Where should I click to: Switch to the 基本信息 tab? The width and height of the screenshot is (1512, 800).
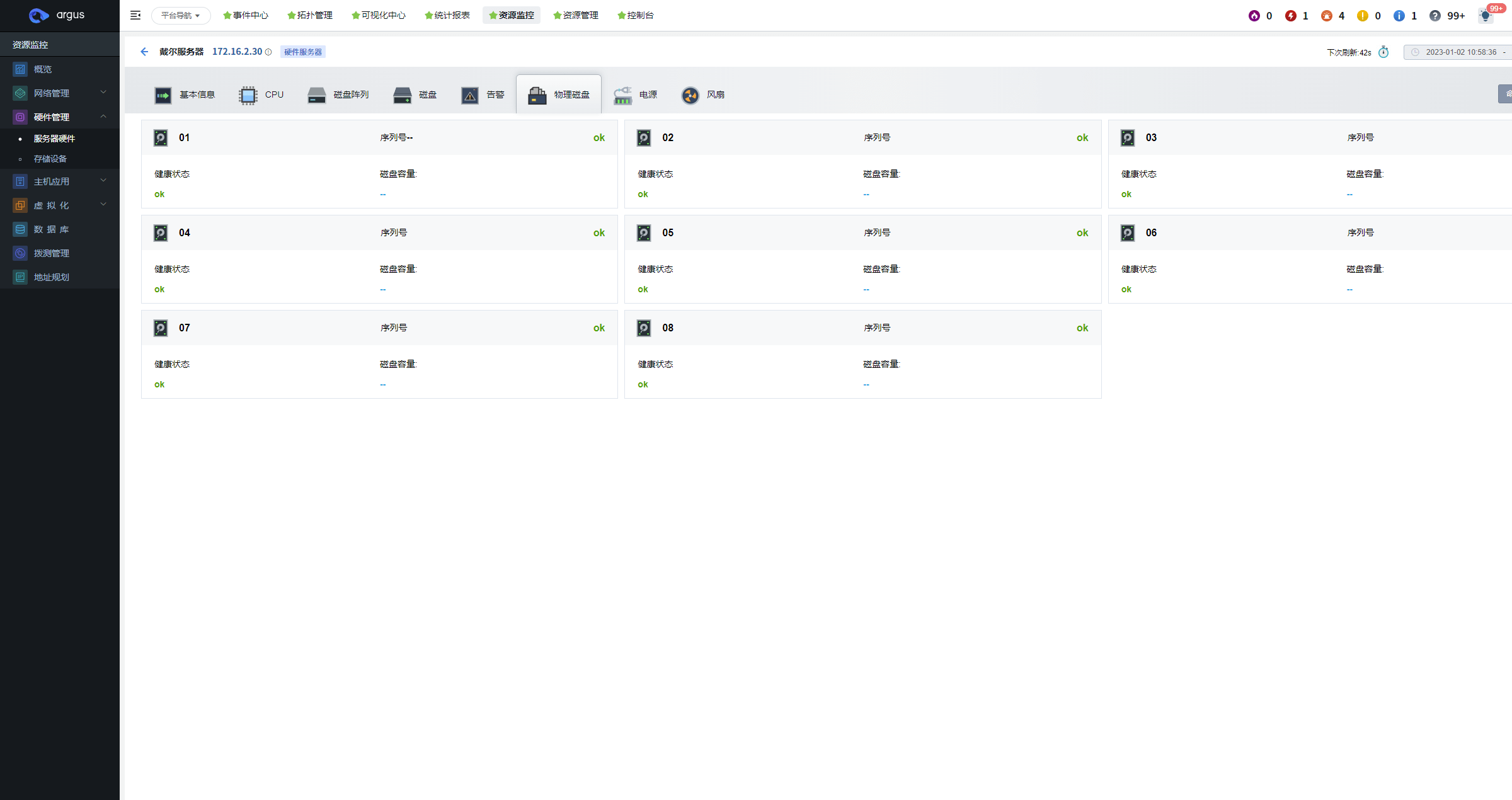(185, 95)
